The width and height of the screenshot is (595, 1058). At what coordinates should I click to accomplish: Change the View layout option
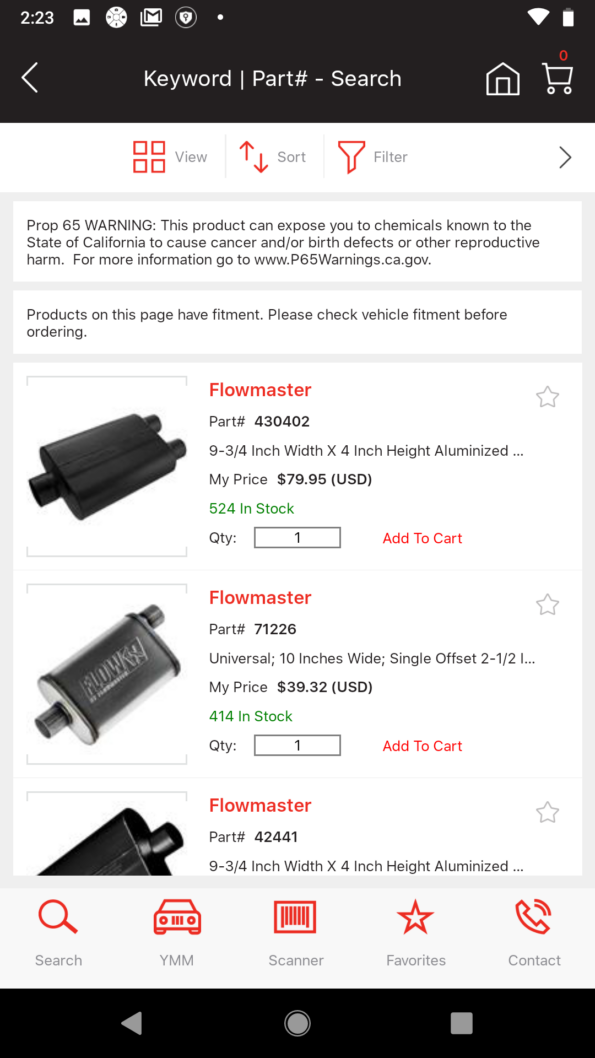(x=170, y=157)
